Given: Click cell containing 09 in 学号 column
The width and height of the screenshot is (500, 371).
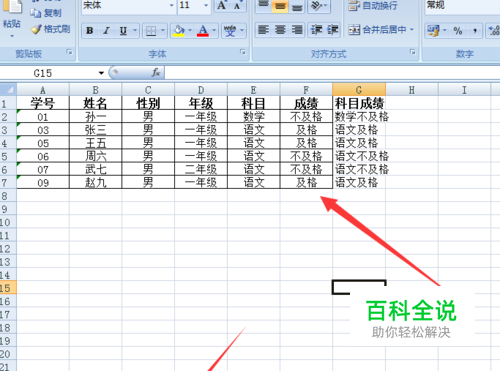Looking at the screenshot, I should 43,182.
